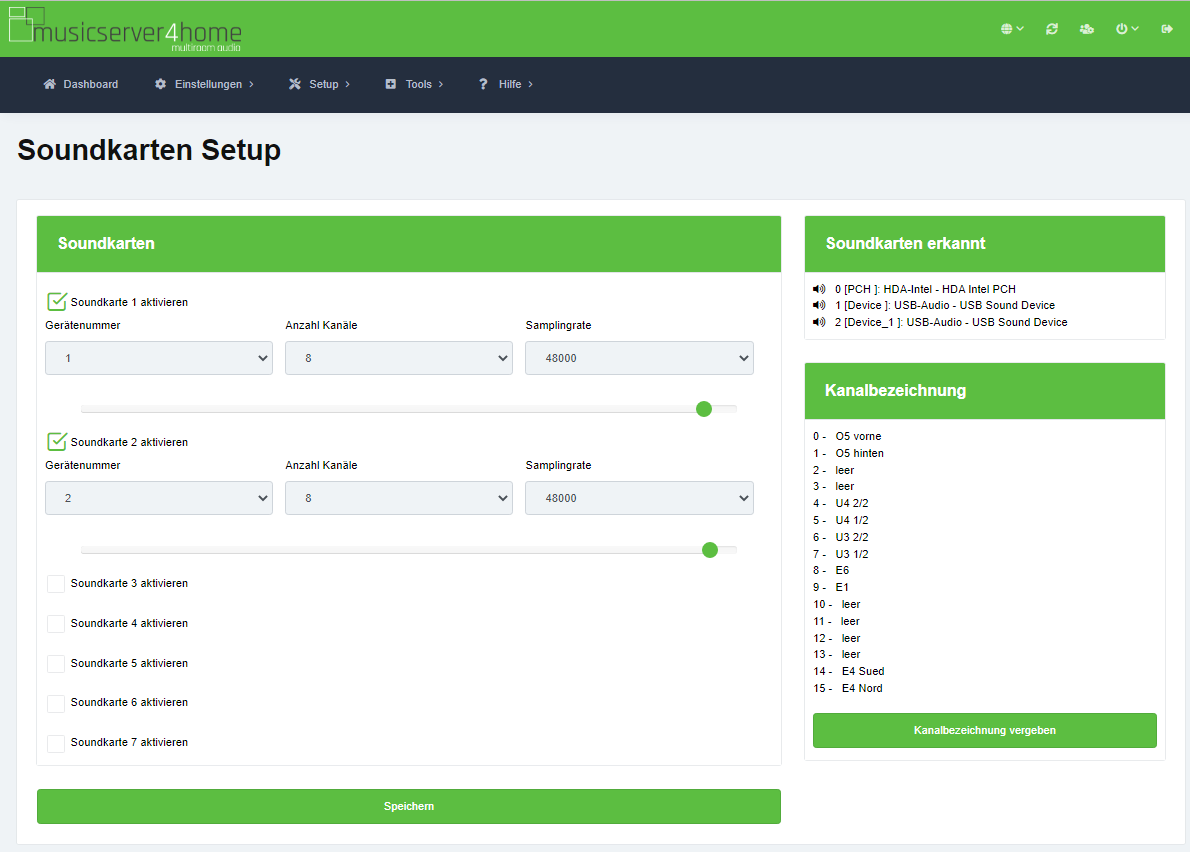This screenshot has height=852, width=1190.
Task: Expand Anzahl Kanäle dropdown for Soundkarte 2
Action: [x=399, y=498]
